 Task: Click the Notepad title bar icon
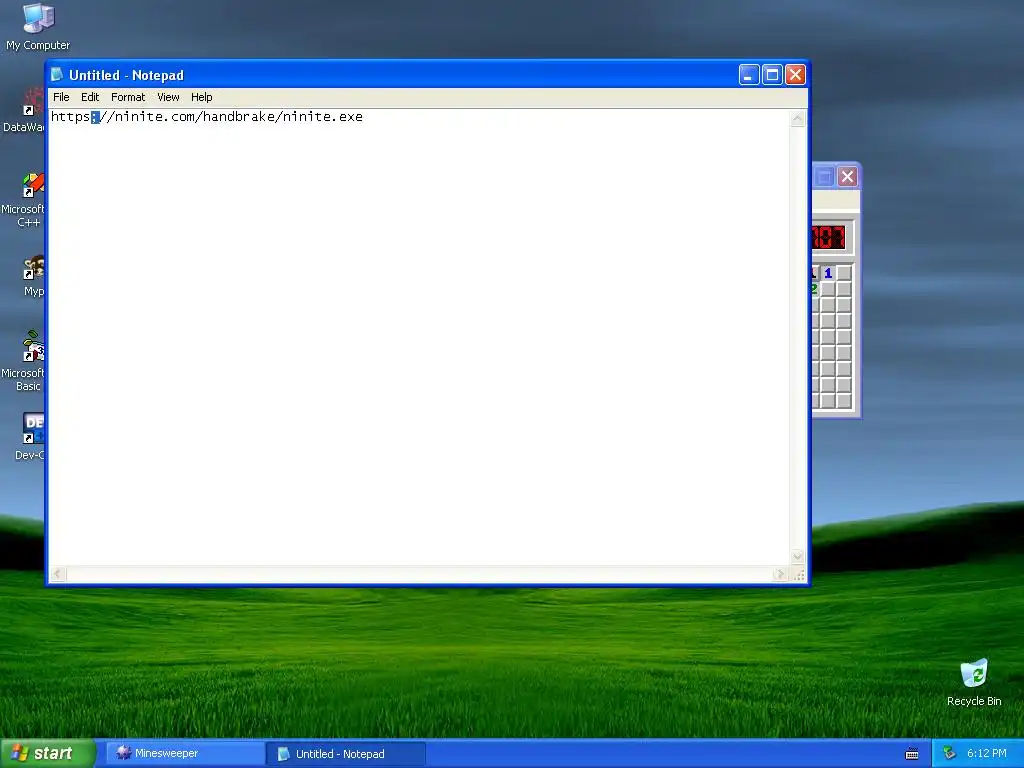(57, 75)
